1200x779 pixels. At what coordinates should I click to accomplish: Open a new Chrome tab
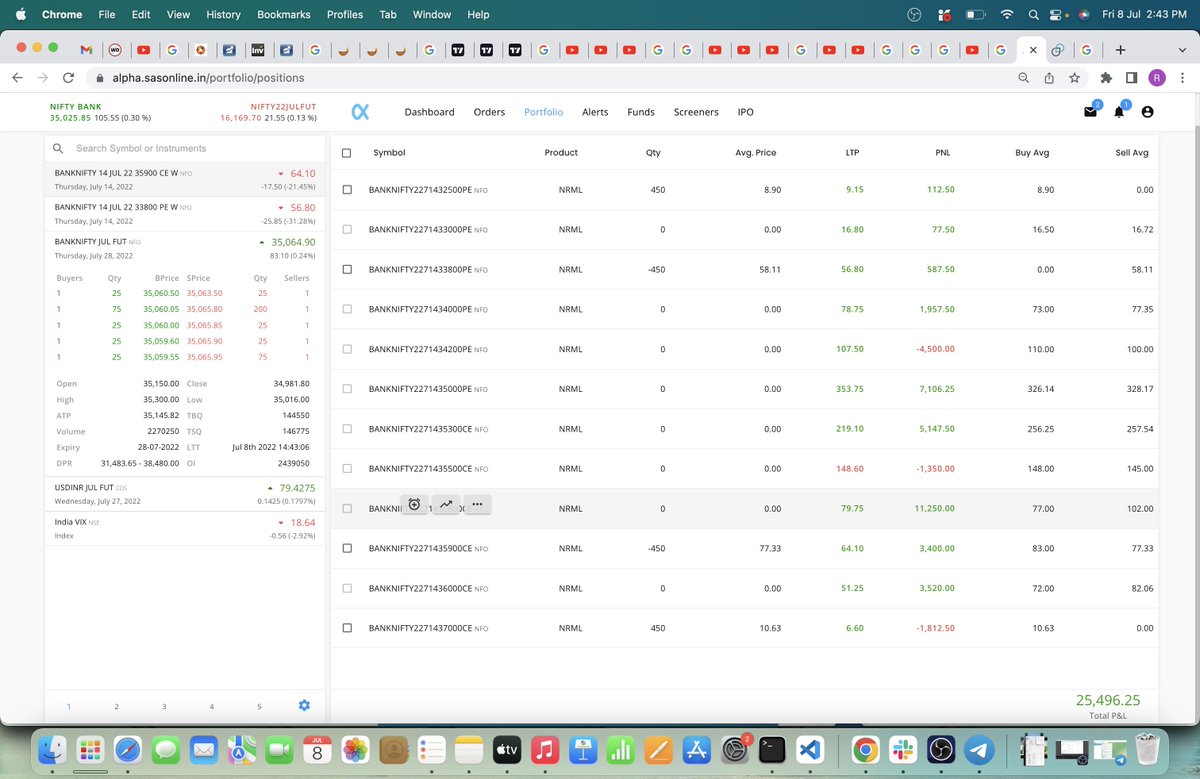(x=1120, y=50)
